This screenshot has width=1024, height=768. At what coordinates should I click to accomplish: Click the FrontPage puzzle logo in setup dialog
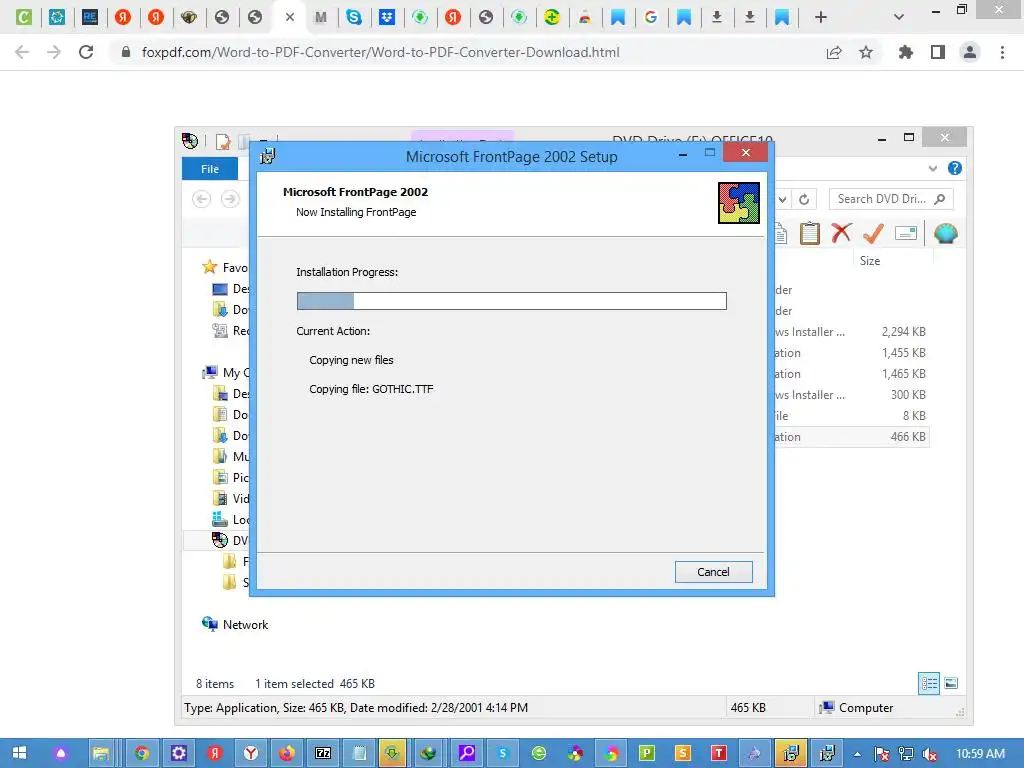[x=739, y=203]
